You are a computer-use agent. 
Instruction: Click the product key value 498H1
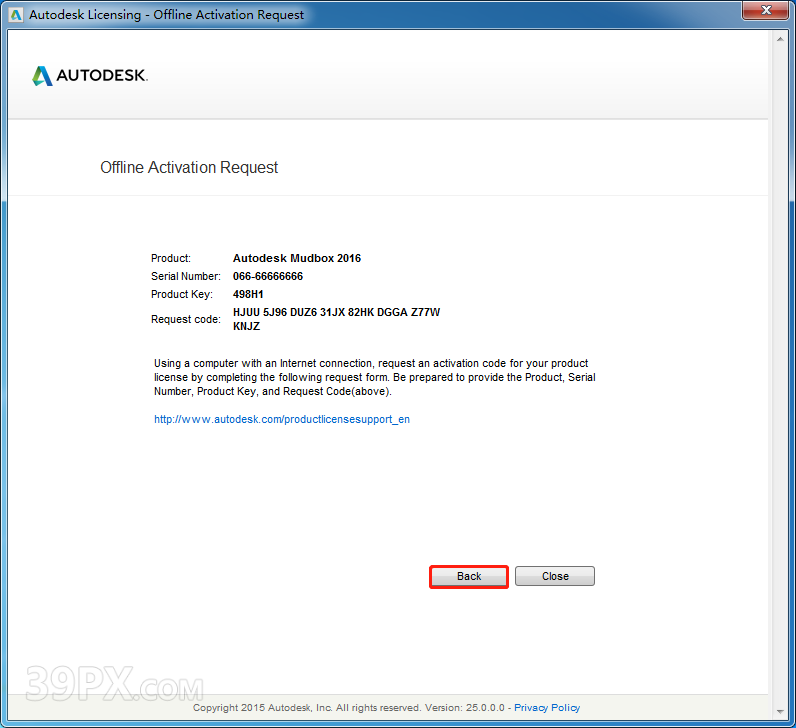coord(248,295)
